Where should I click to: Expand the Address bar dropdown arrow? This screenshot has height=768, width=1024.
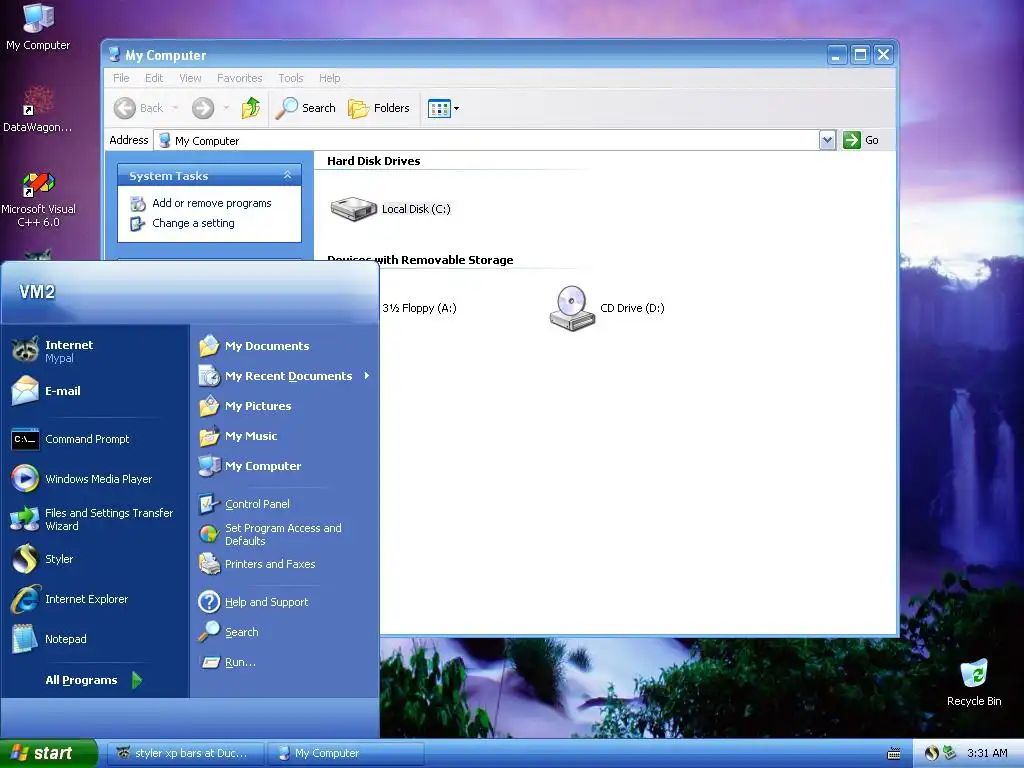click(x=827, y=140)
